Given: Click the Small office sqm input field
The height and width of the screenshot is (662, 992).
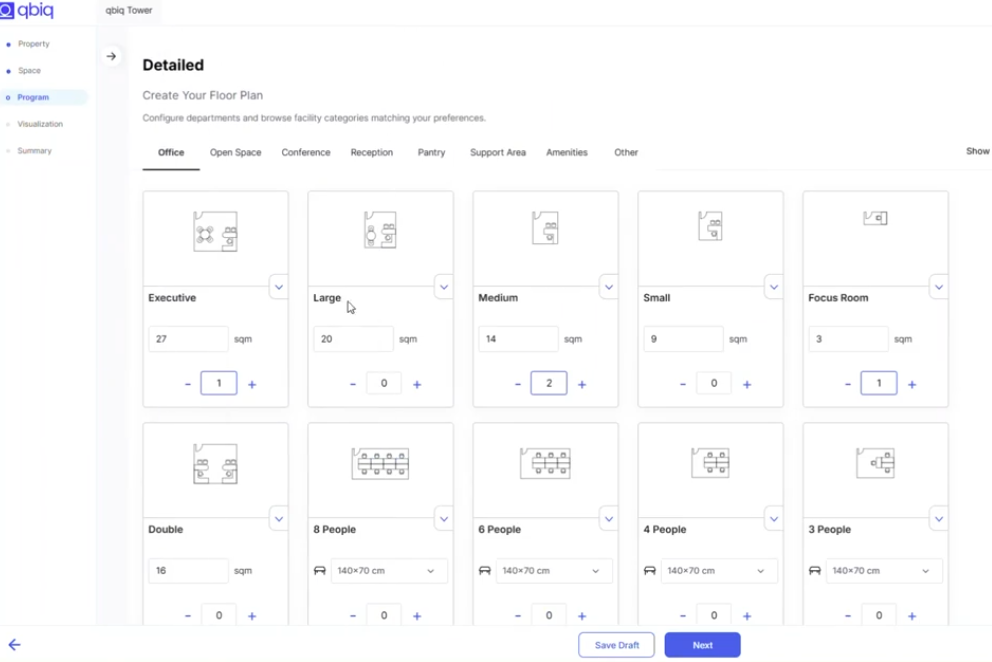Looking at the screenshot, I should tap(683, 339).
